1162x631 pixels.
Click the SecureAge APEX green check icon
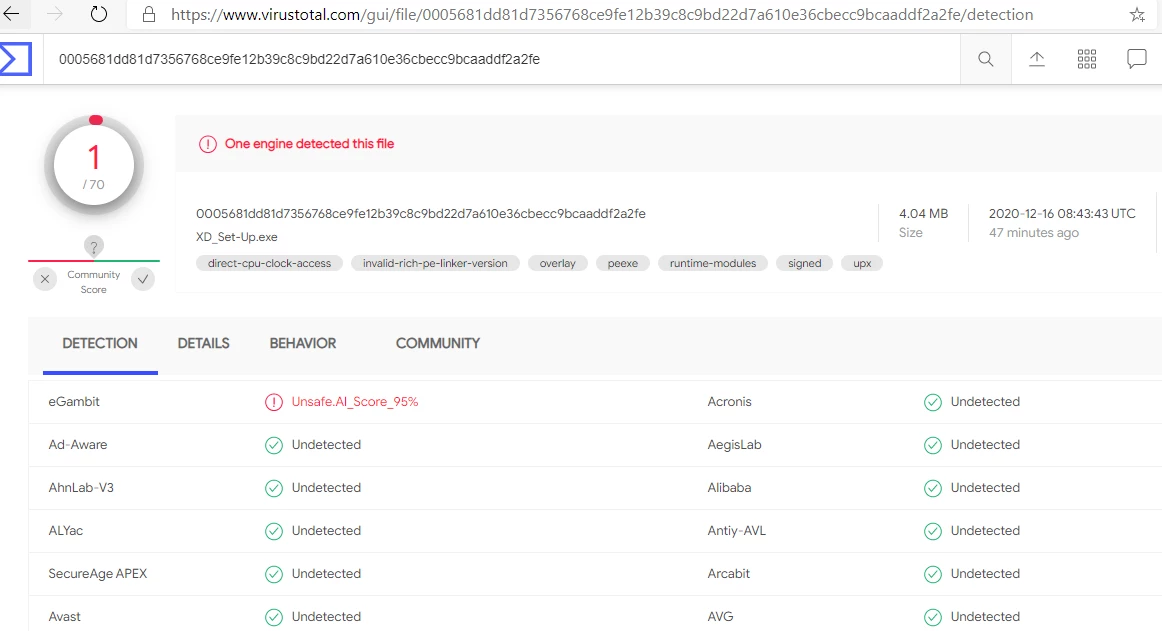(274, 574)
